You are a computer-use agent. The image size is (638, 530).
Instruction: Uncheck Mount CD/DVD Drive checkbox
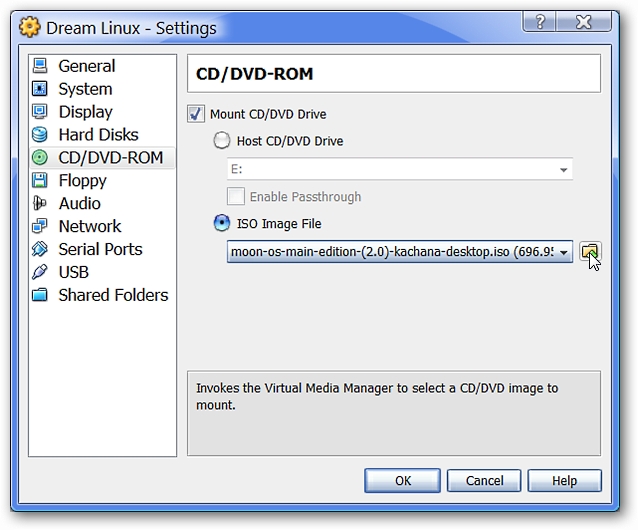(x=196, y=114)
